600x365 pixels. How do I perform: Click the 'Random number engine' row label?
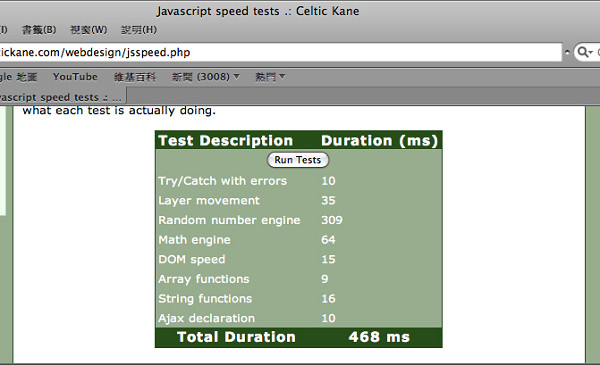coord(229,220)
